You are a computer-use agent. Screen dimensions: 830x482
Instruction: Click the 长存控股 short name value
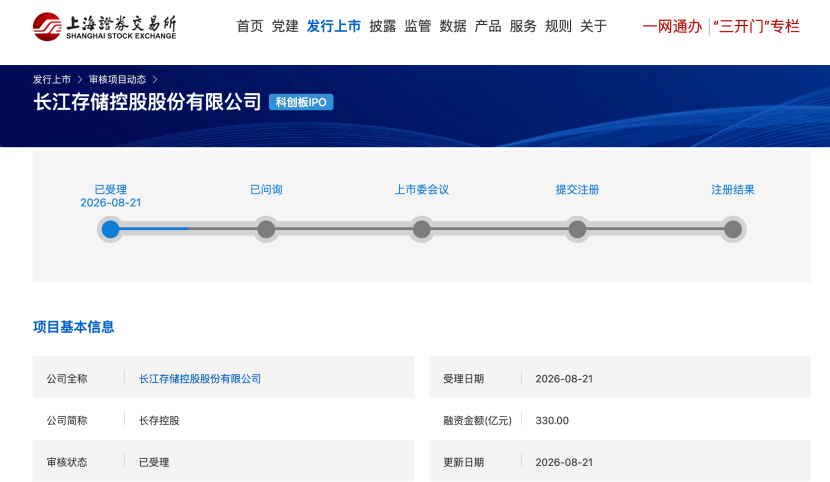pos(159,421)
